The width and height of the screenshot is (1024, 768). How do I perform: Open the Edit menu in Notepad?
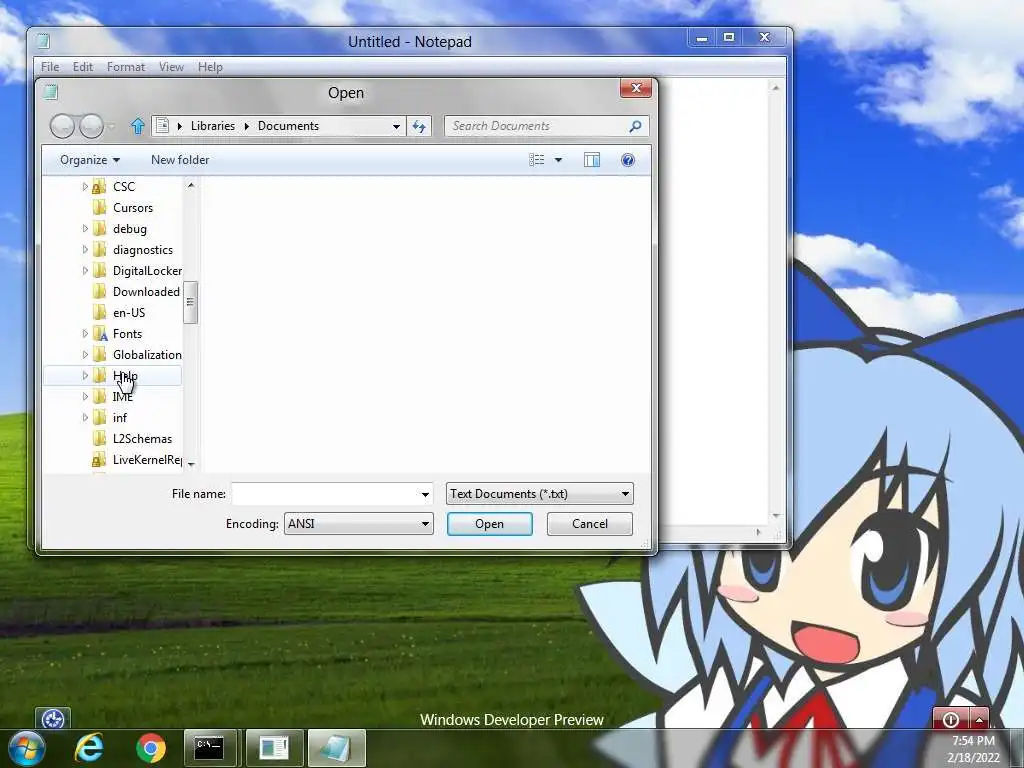[x=83, y=67]
